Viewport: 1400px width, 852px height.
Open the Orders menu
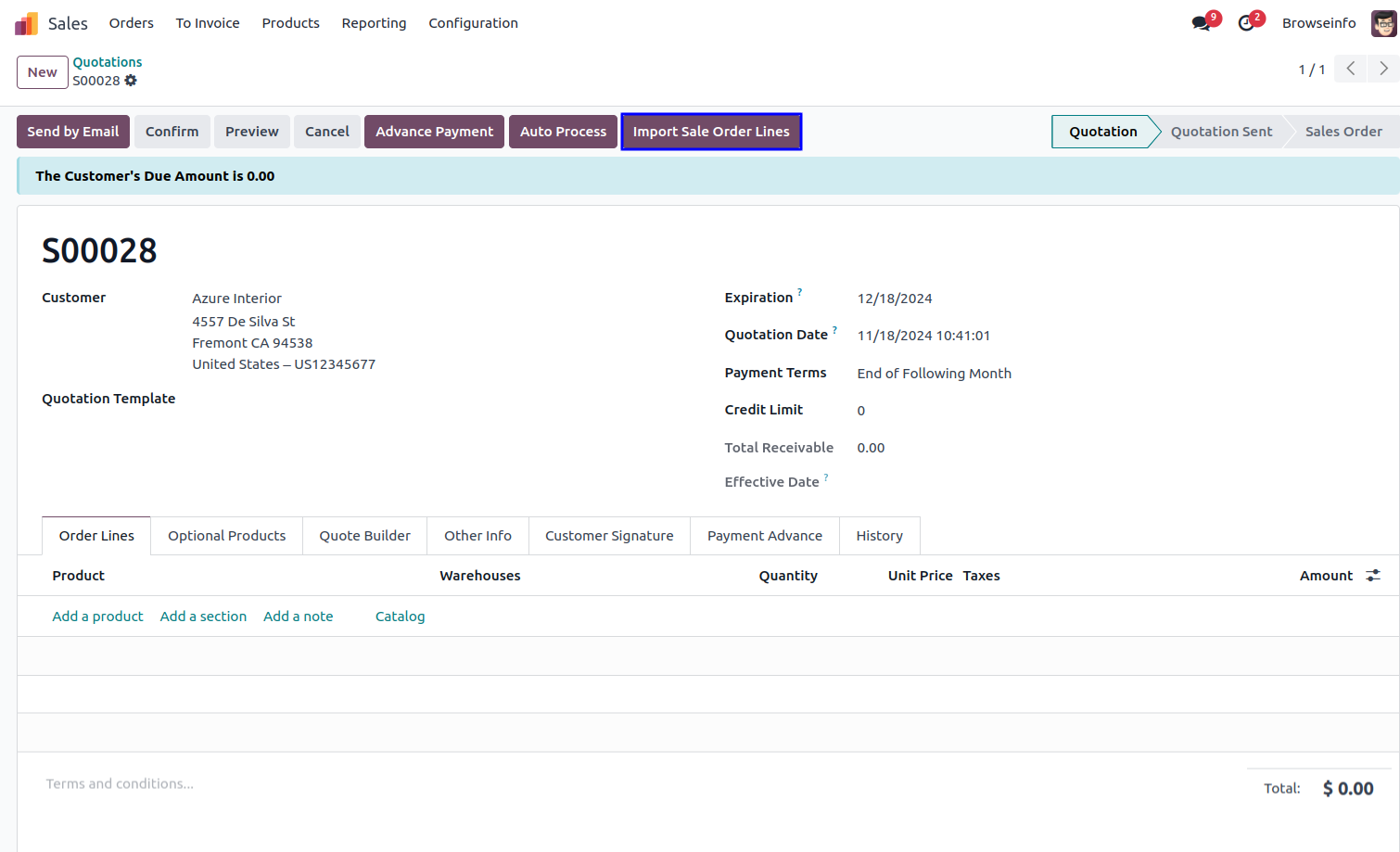point(131,23)
